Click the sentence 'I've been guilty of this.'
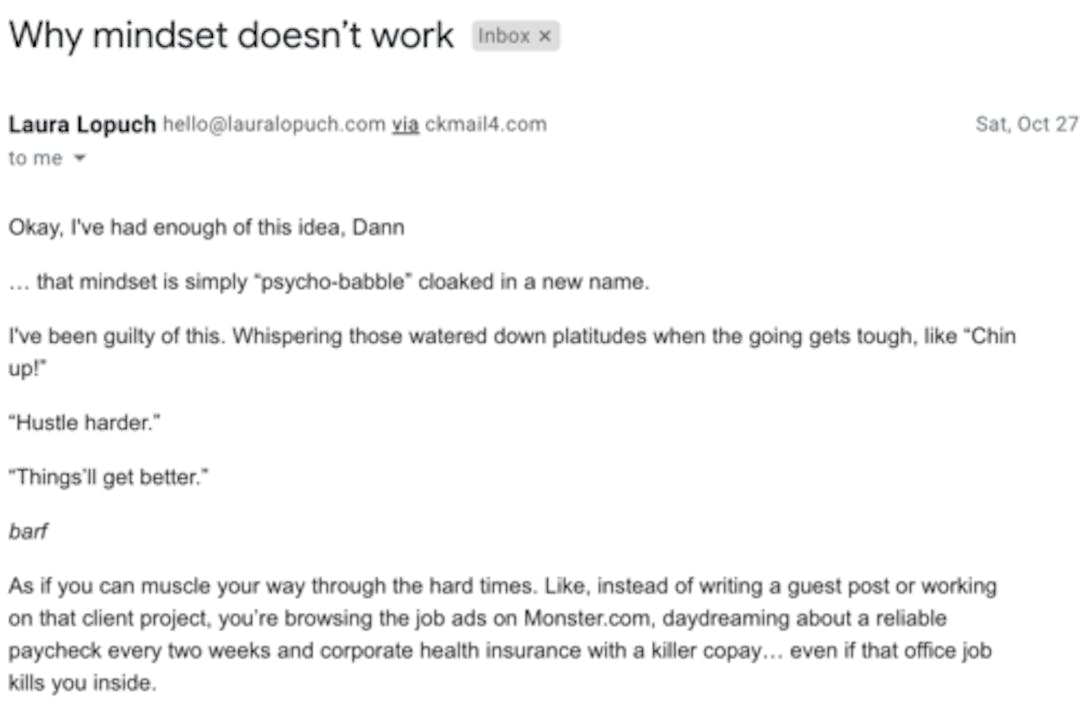 point(117,336)
